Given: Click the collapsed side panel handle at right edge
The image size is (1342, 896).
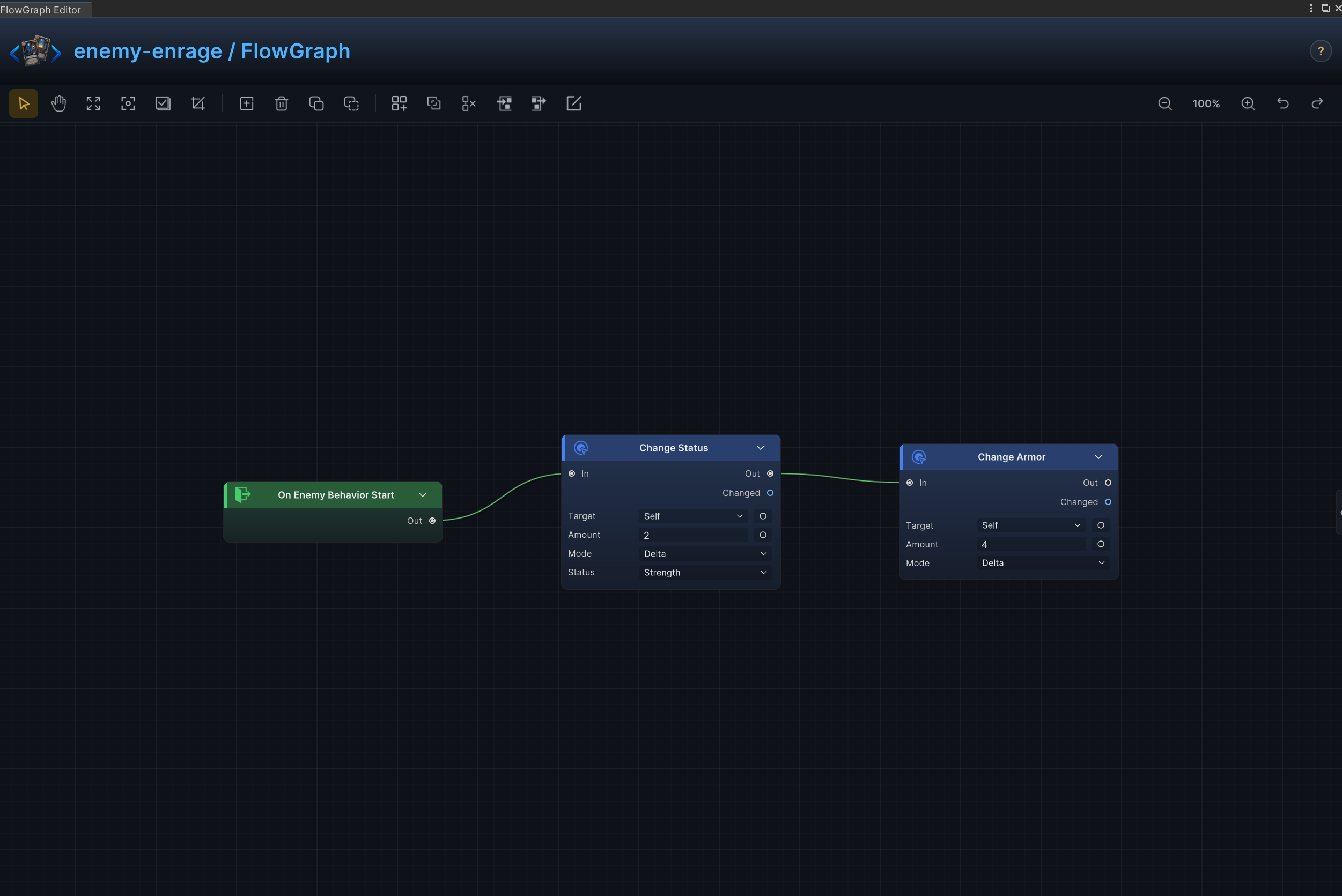Looking at the screenshot, I should point(1339,512).
